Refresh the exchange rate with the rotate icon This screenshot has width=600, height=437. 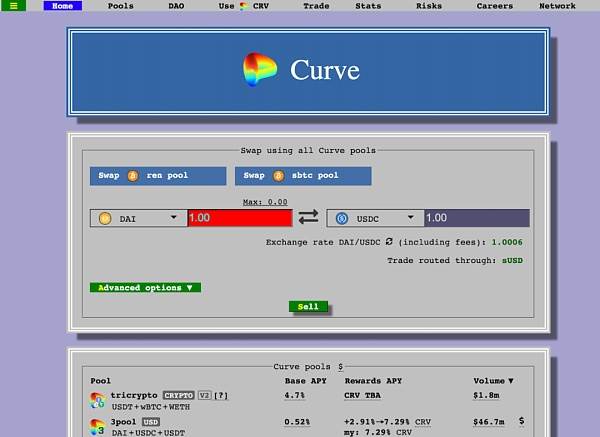(x=389, y=241)
